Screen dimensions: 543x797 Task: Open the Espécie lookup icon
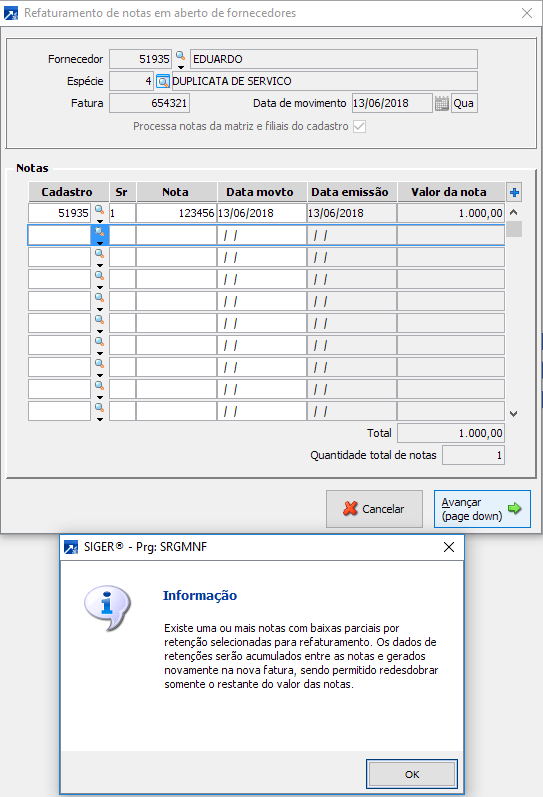[x=163, y=81]
